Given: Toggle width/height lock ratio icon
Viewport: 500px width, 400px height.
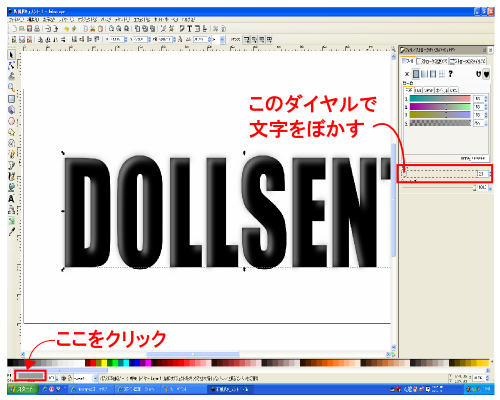Looking at the screenshot, I should pyautogui.click(x=180, y=39).
